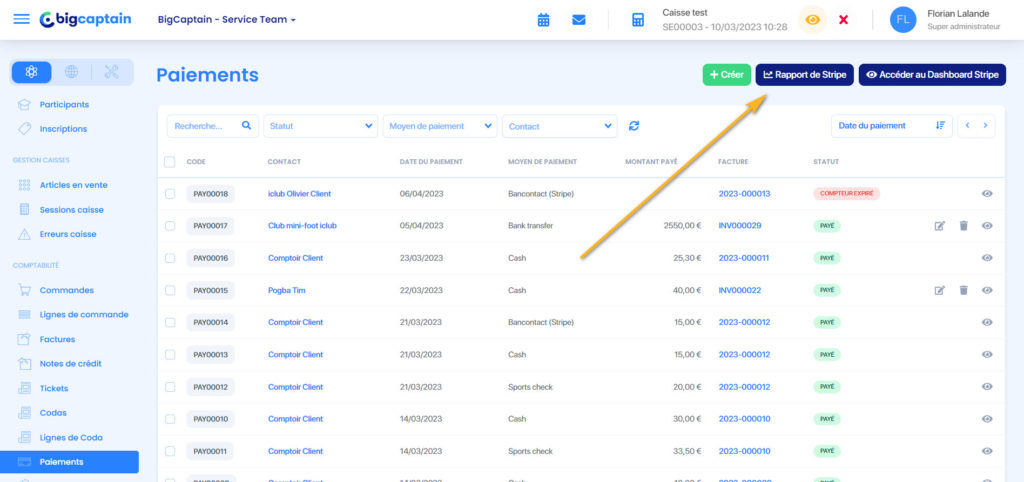The width and height of the screenshot is (1024, 482).
Task: Open Notes de crédit in sidebar
Action: 71,363
